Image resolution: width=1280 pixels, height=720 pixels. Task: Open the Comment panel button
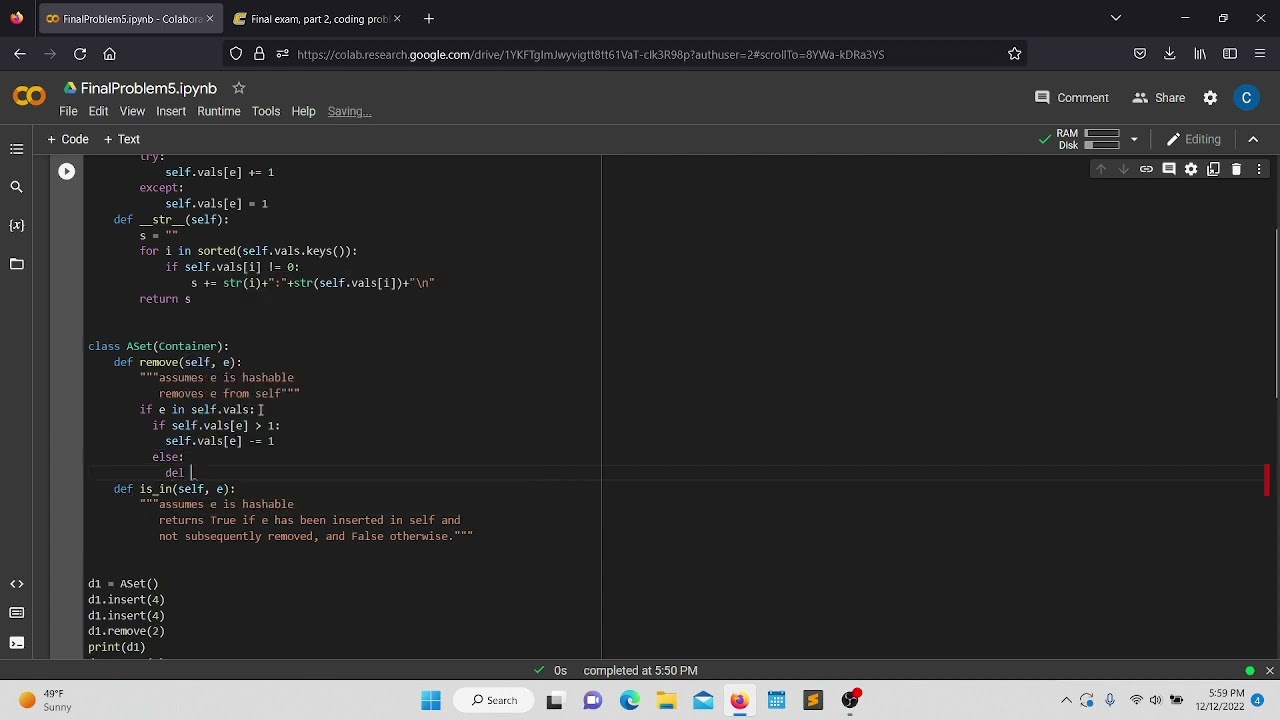[1072, 97]
